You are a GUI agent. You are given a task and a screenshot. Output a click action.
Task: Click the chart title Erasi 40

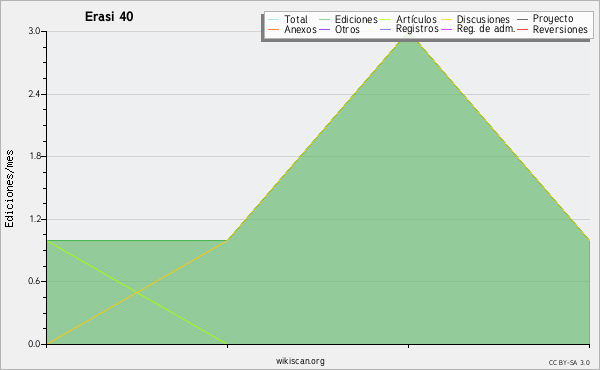tap(109, 16)
